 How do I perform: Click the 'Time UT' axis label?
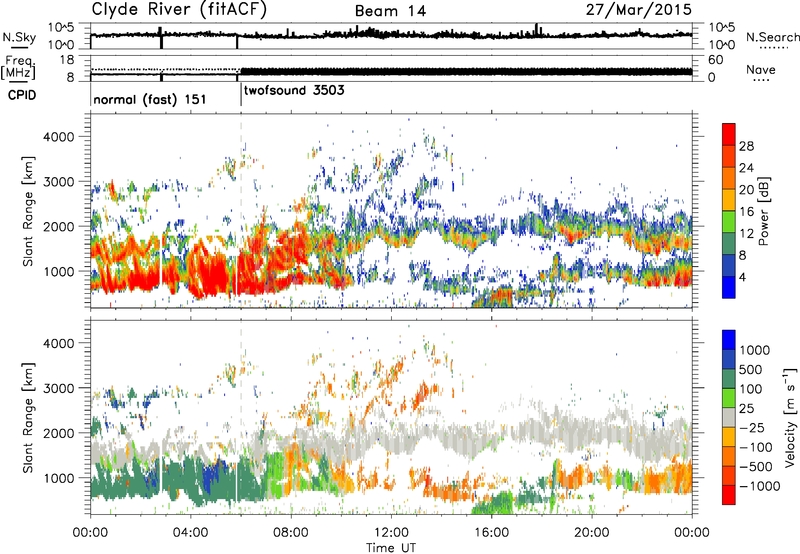pyautogui.click(x=391, y=548)
